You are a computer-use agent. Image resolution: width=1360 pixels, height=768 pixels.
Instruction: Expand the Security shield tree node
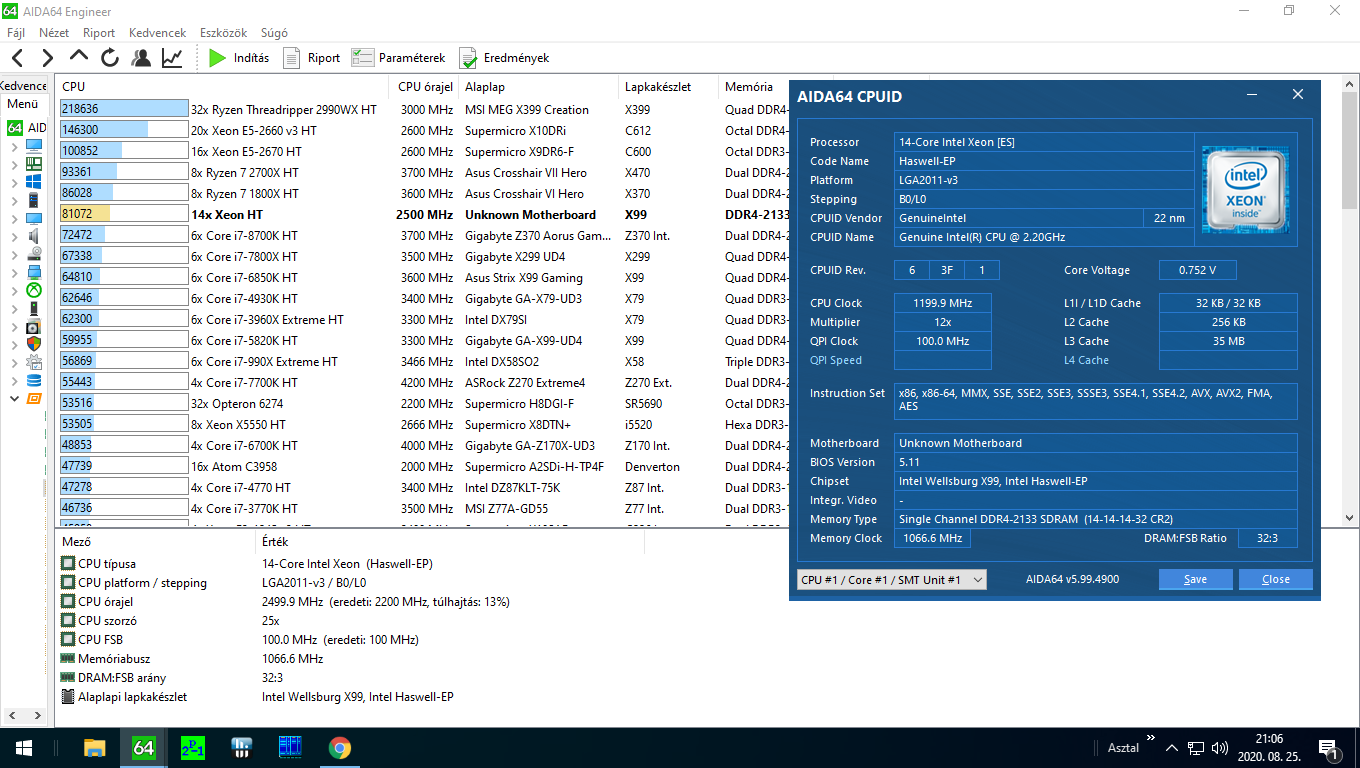click(14, 344)
